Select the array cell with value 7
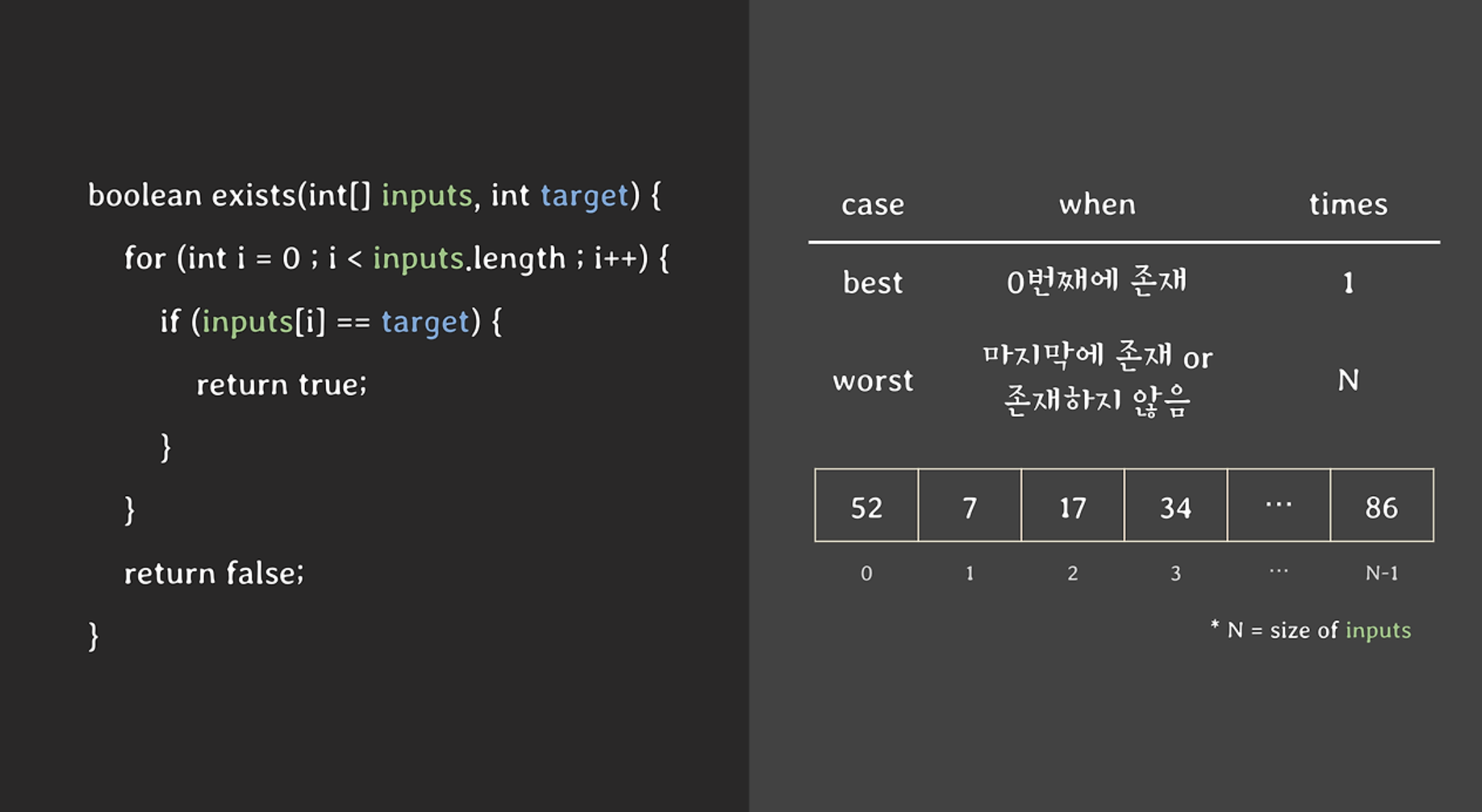This screenshot has width=1482, height=812. click(x=970, y=506)
